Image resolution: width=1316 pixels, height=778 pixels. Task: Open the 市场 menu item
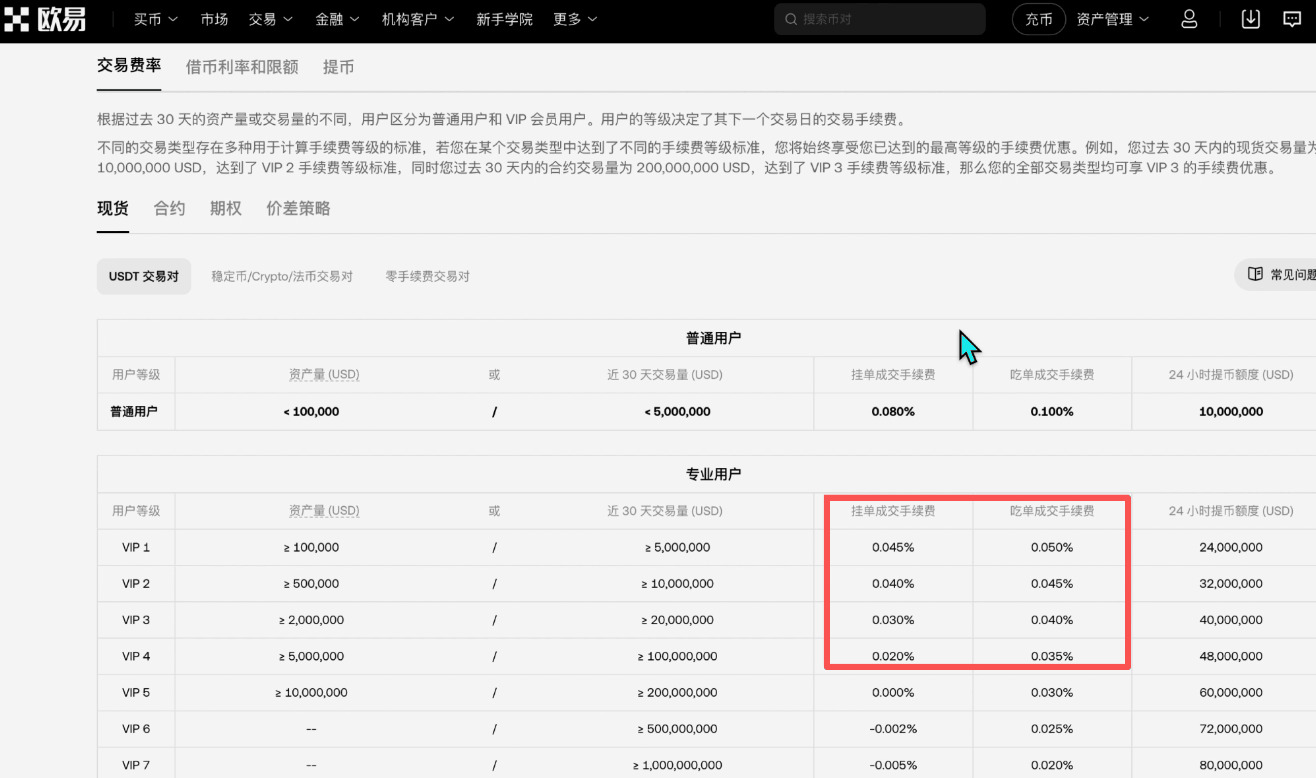(214, 18)
